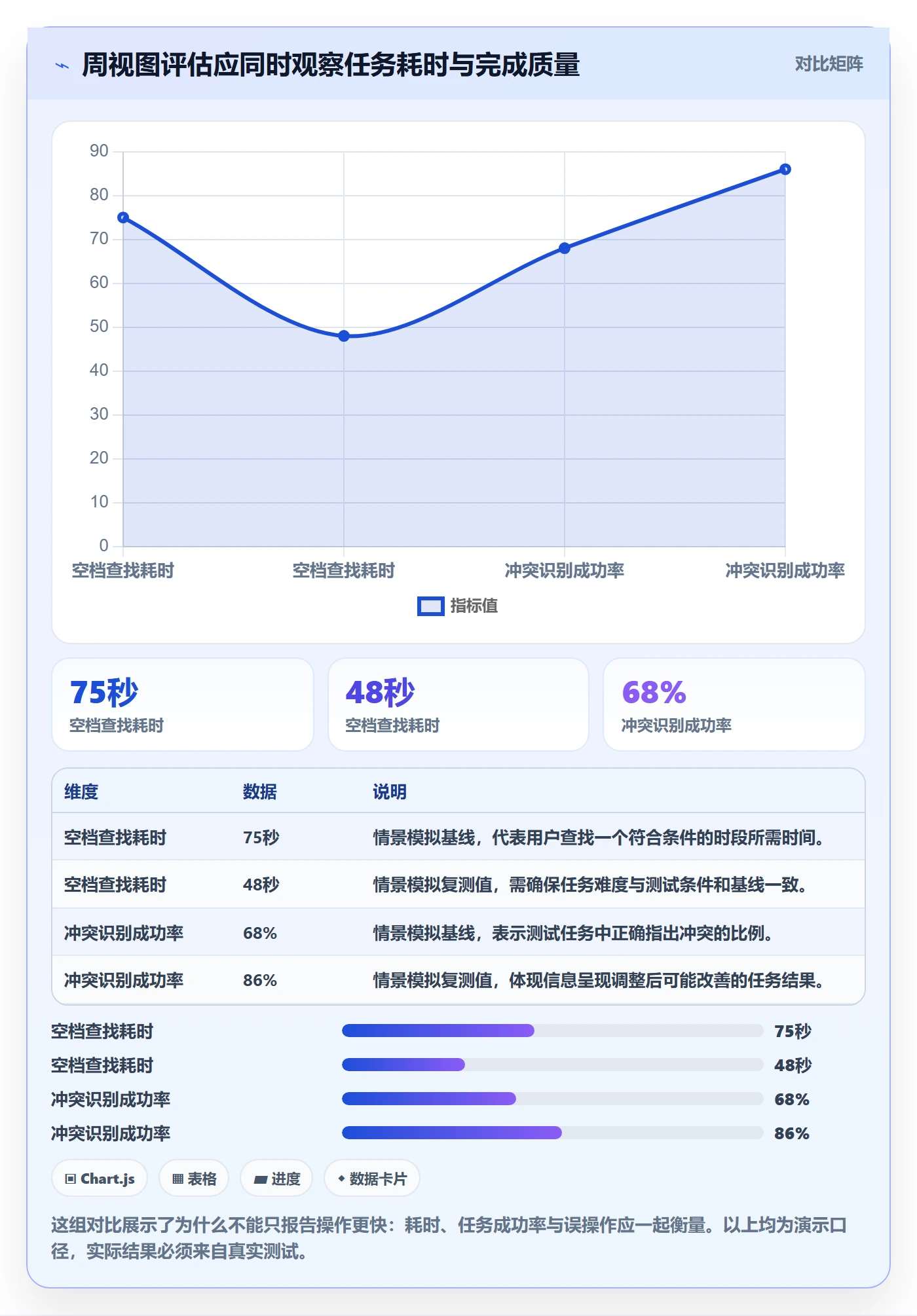Open the 75秒 空档查找耗时 data card
Viewport: 917px width, 1316px height.
pyautogui.click(x=183, y=704)
